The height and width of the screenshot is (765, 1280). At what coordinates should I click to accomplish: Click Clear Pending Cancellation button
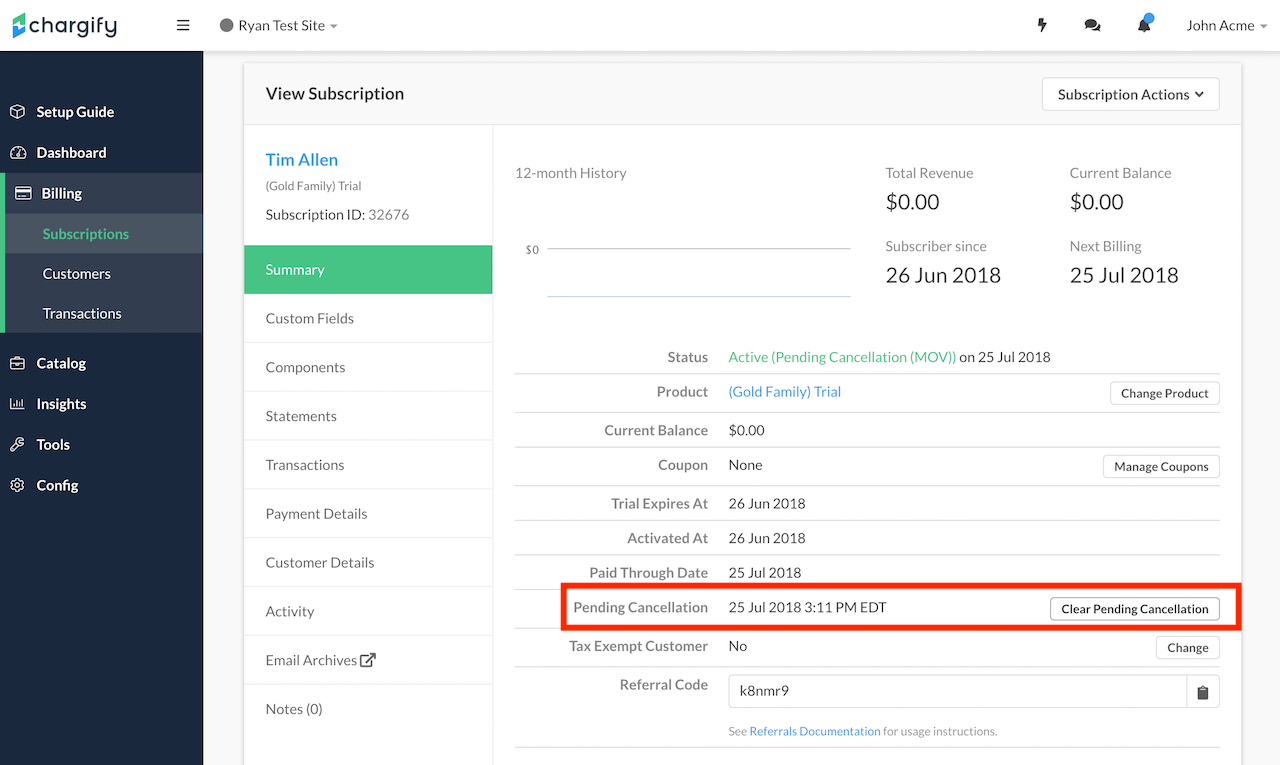(x=1134, y=609)
